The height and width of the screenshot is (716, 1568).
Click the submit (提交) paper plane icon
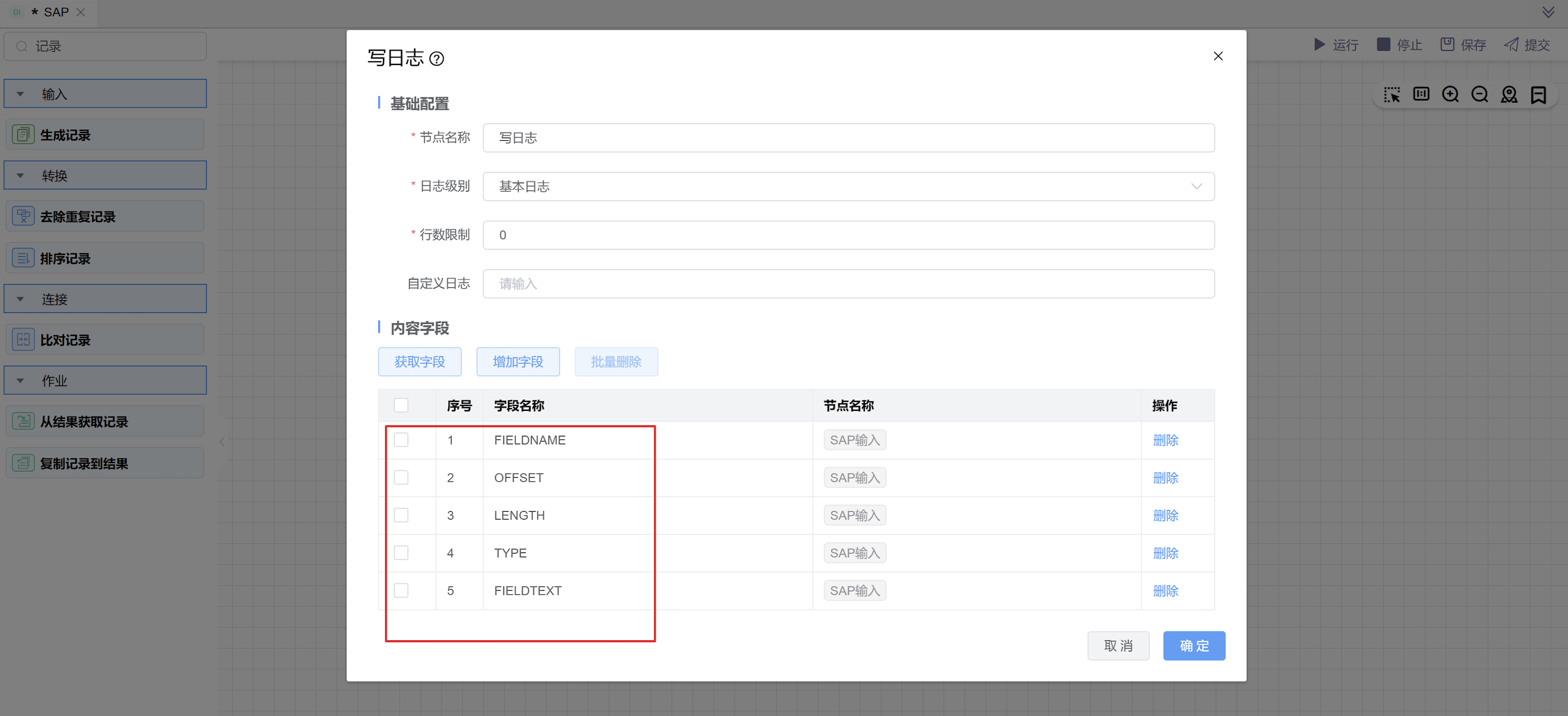tap(1511, 45)
